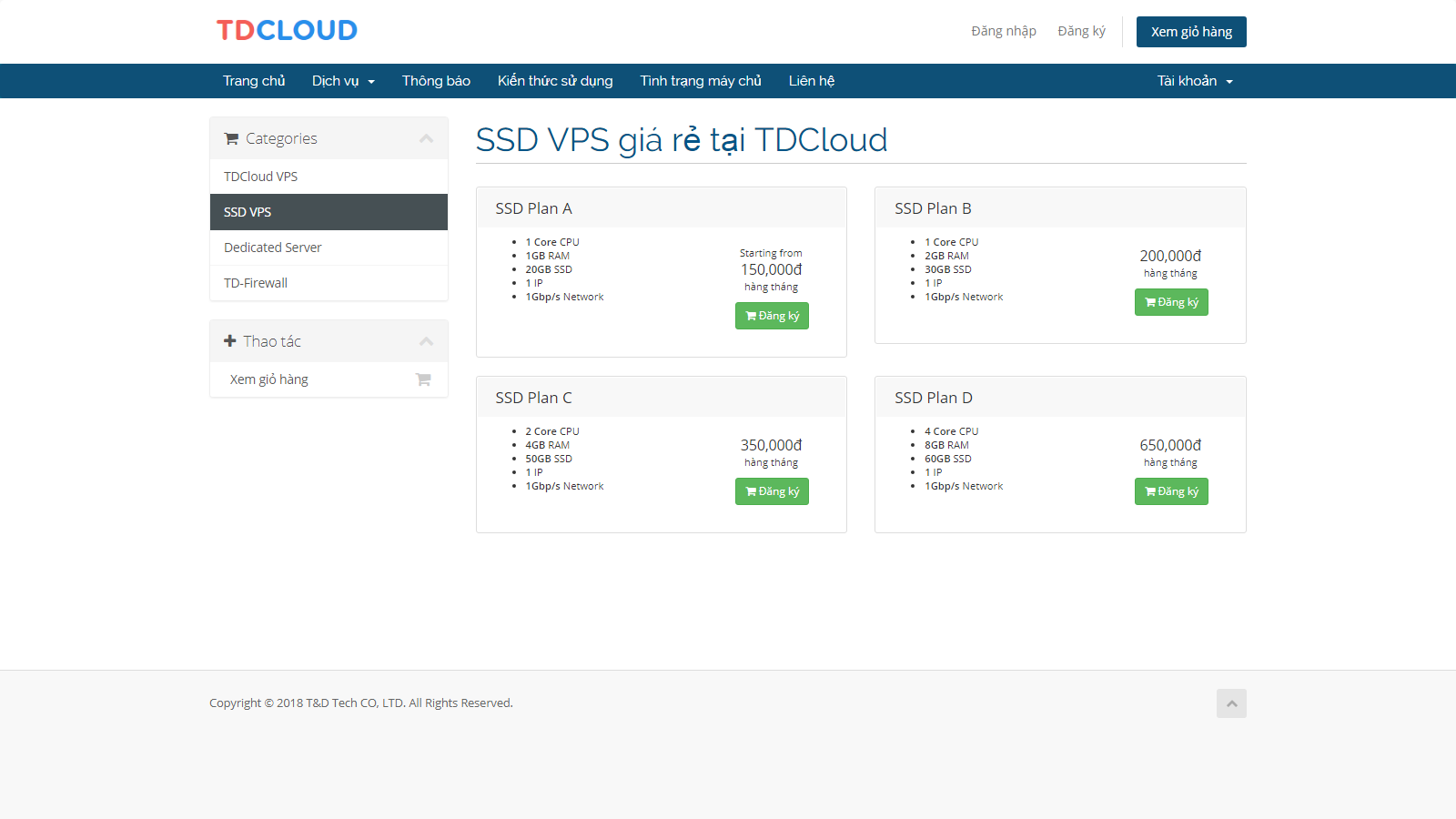Go to Trang chủ in the navigation bar

(x=254, y=81)
